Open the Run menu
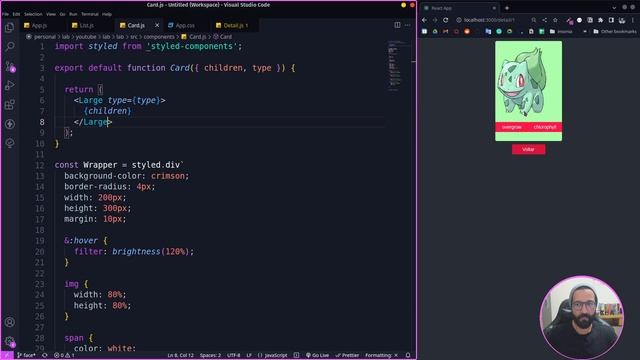 coord(73,14)
